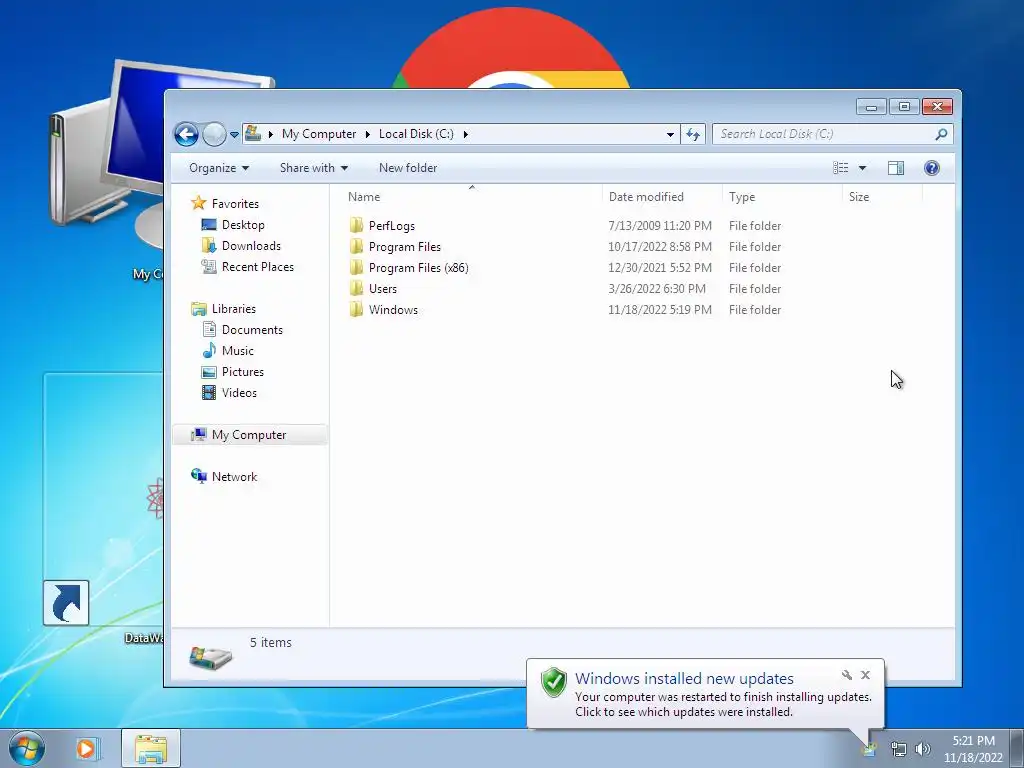Select the Windows folder icon

(357, 310)
